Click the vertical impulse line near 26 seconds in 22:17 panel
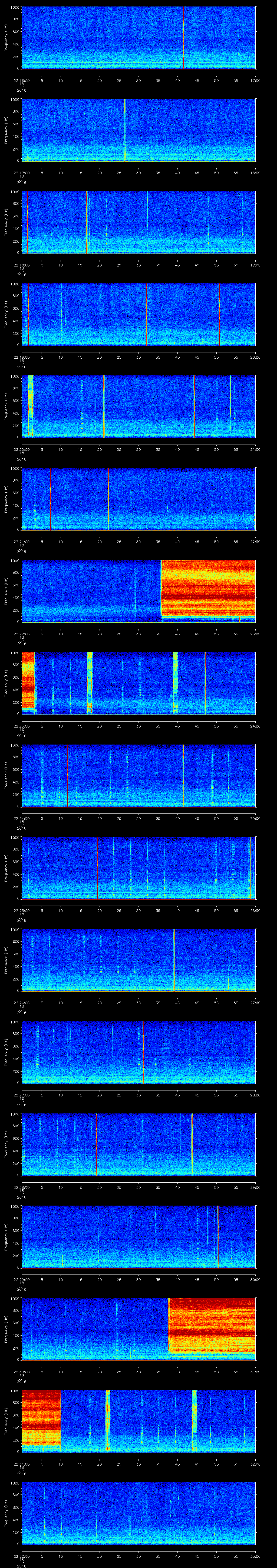 click(x=125, y=130)
